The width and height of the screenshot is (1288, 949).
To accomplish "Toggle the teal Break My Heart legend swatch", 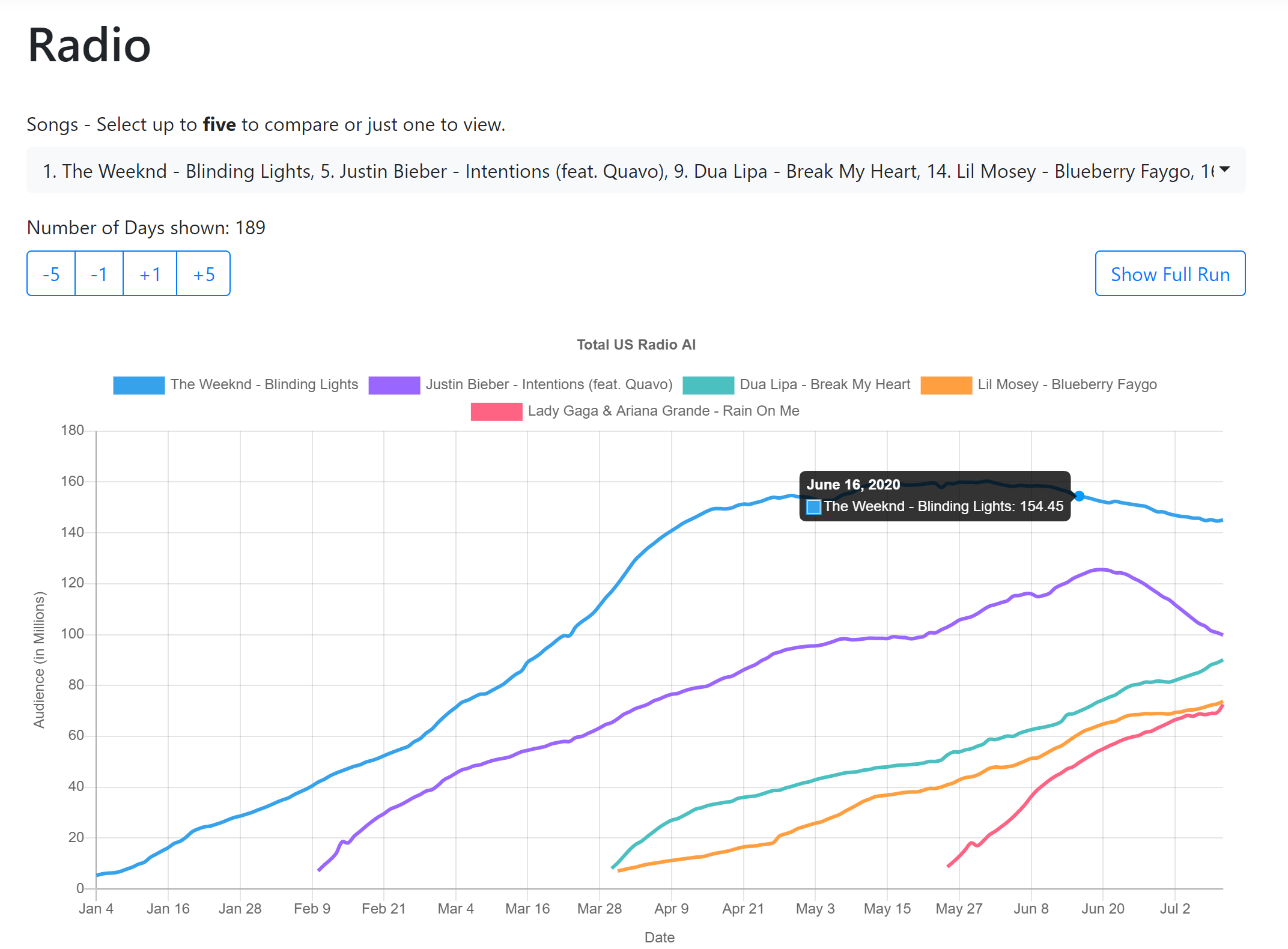I will coord(708,385).
